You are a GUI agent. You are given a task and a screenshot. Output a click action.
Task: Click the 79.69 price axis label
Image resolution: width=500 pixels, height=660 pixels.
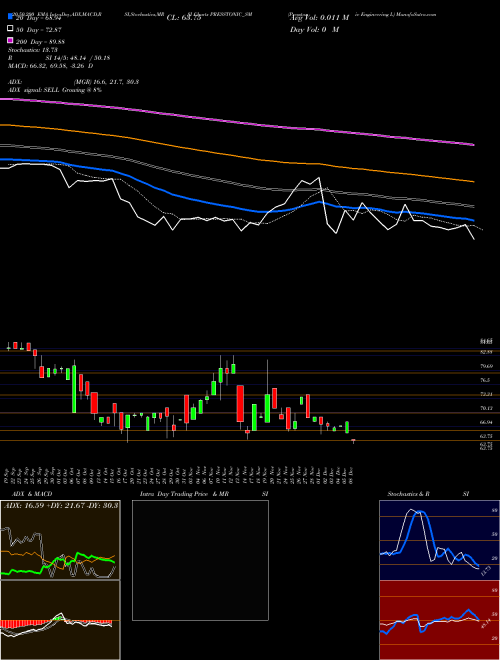pyautogui.click(x=486, y=366)
